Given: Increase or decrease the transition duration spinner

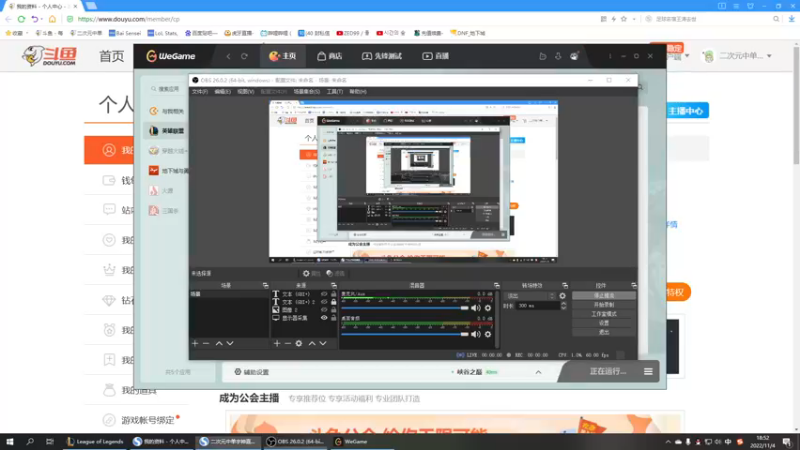Looking at the screenshot, I should [x=563, y=306].
